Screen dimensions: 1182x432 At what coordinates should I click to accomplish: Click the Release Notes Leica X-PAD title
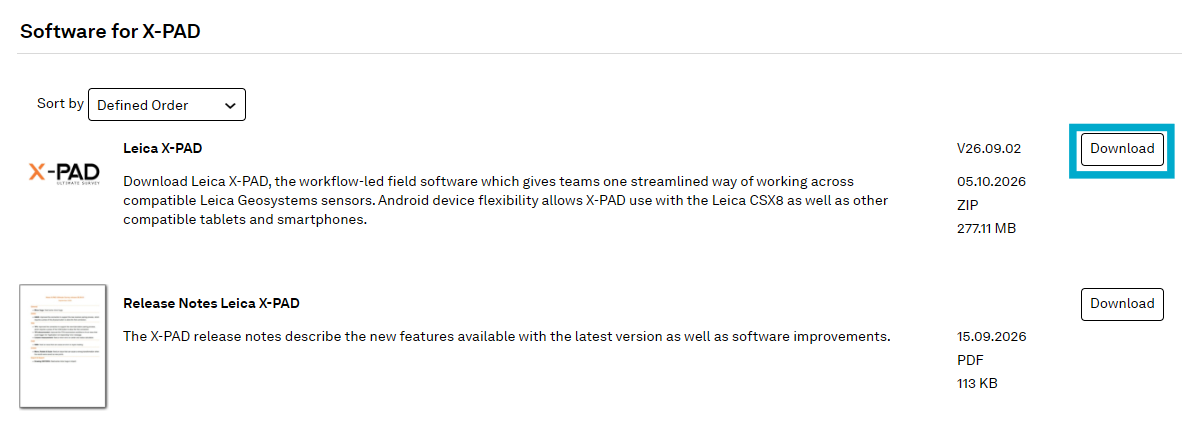(x=211, y=303)
